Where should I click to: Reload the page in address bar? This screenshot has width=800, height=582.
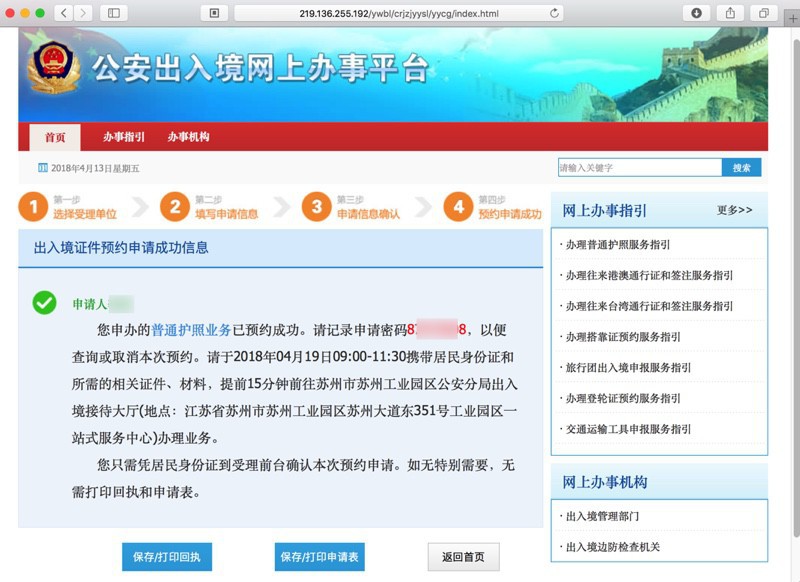click(554, 13)
